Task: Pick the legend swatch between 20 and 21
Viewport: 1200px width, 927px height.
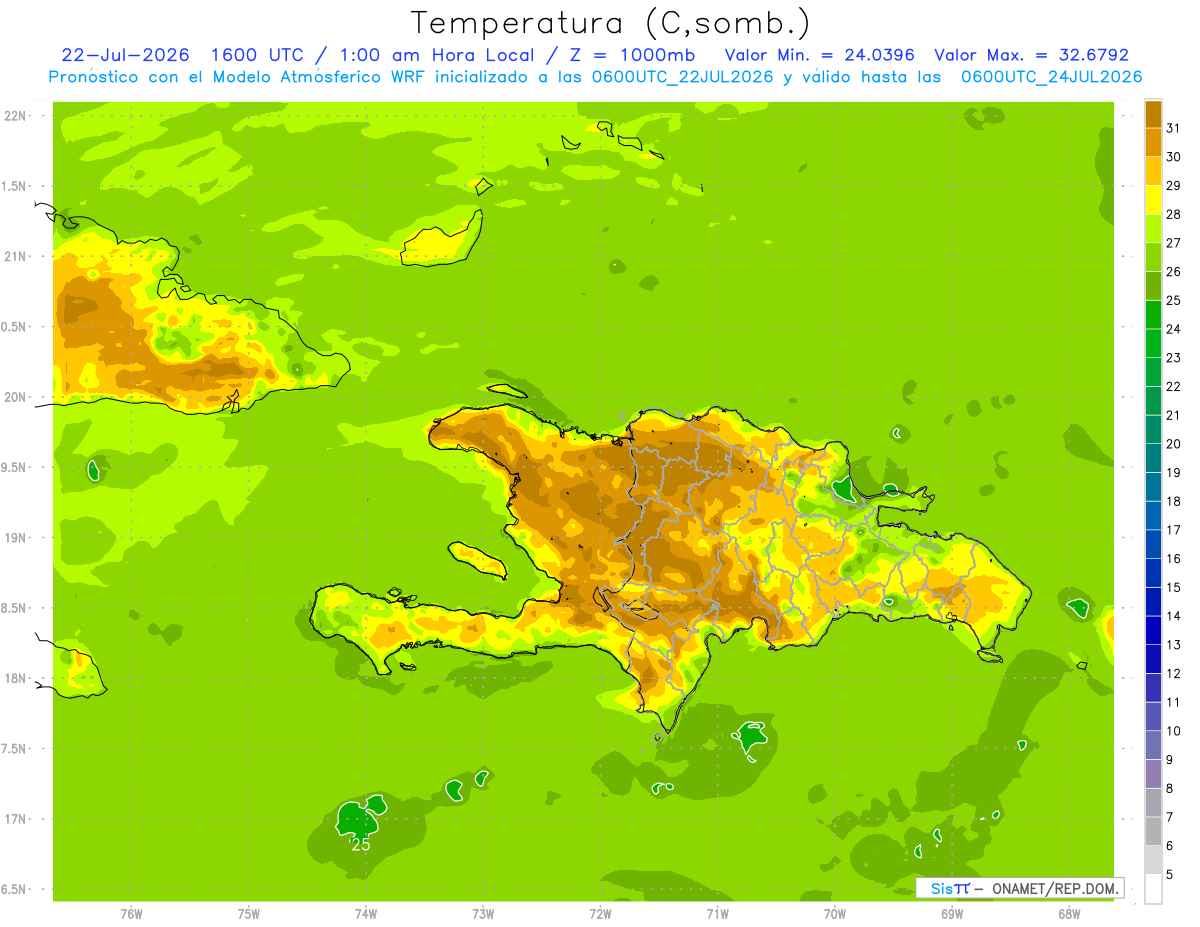Action: point(1153,430)
